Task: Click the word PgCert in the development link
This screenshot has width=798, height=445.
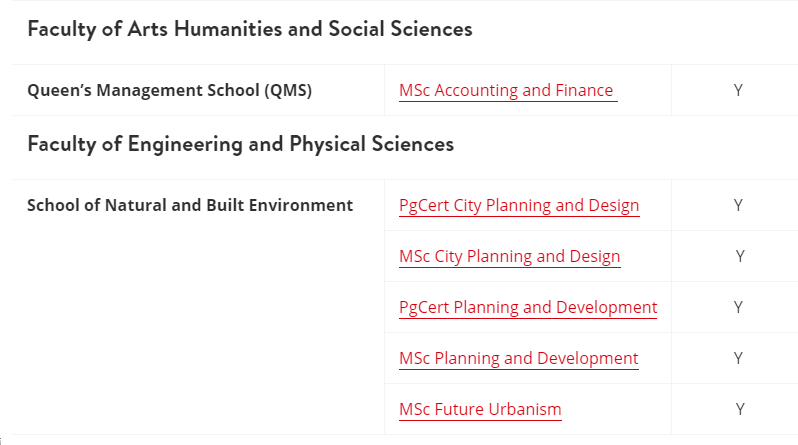Action: click(x=424, y=308)
